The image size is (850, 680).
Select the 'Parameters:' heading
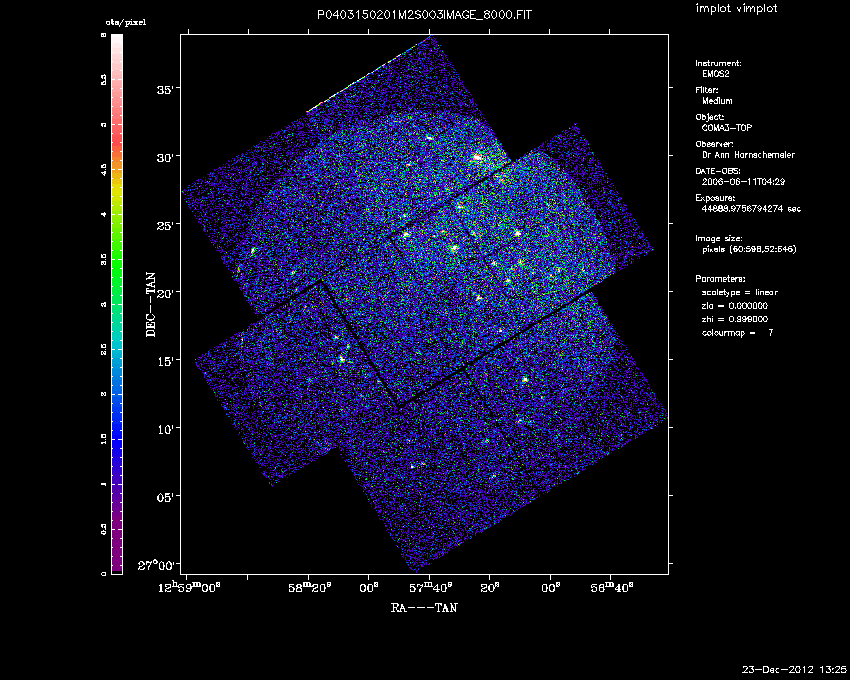click(720, 279)
